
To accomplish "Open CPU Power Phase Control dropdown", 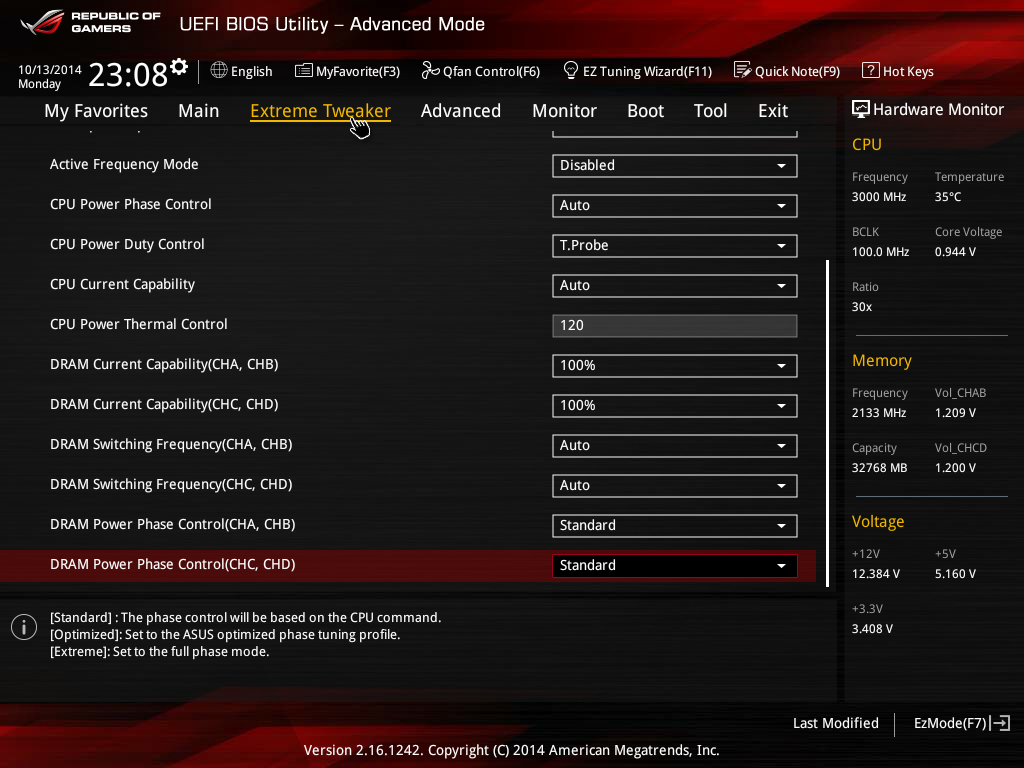I will pos(675,206).
